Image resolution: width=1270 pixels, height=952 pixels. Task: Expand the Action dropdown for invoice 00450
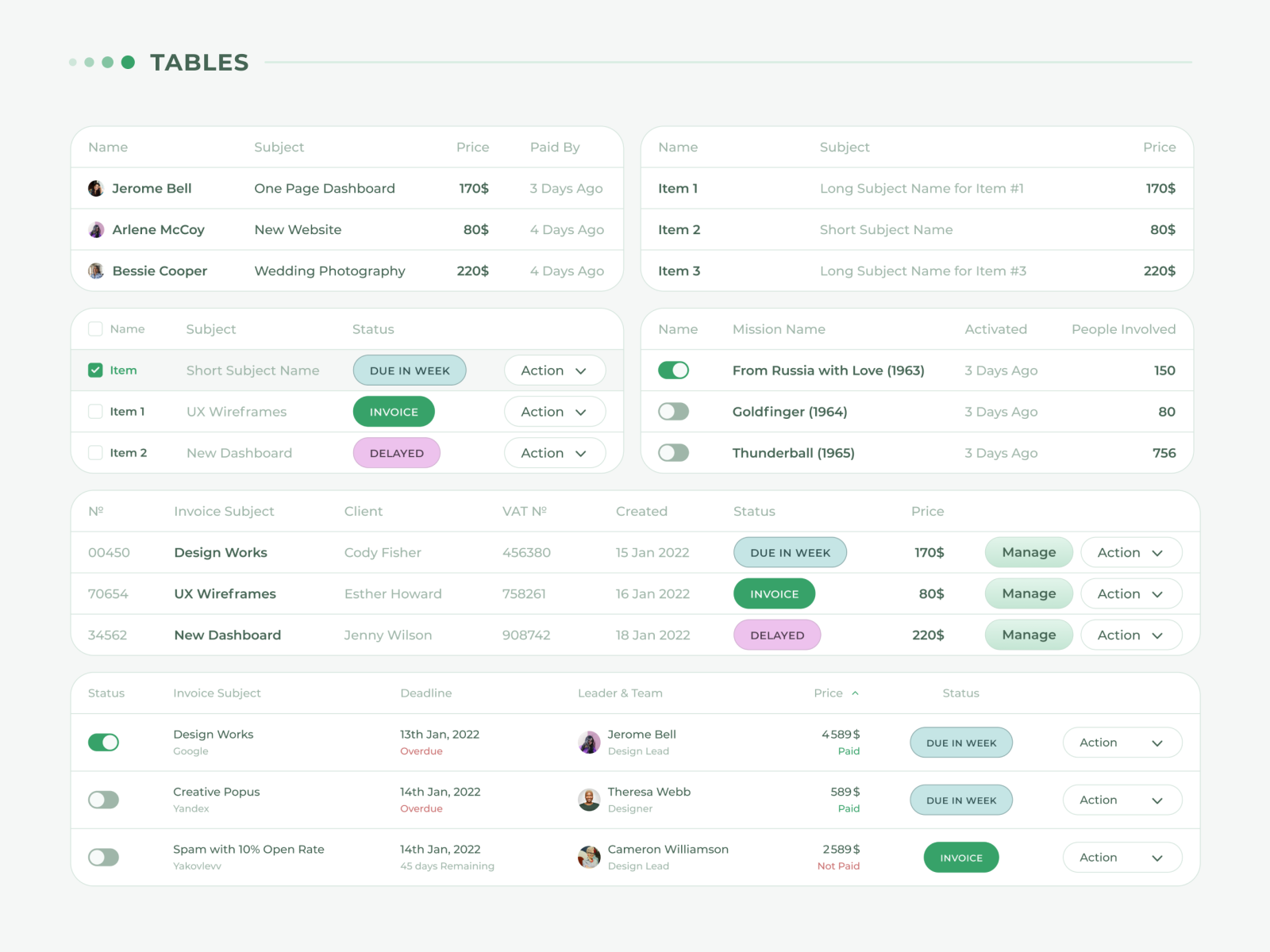(1130, 552)
